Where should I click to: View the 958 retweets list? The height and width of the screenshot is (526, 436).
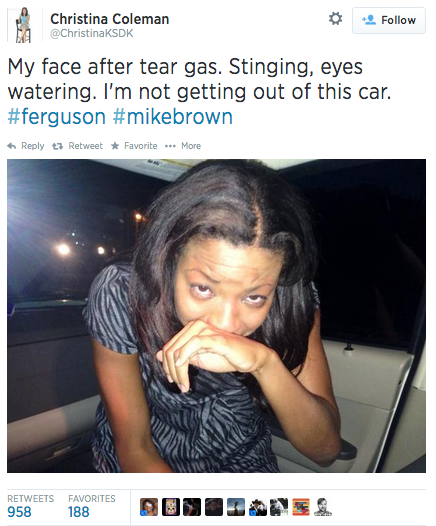[31, 507]
